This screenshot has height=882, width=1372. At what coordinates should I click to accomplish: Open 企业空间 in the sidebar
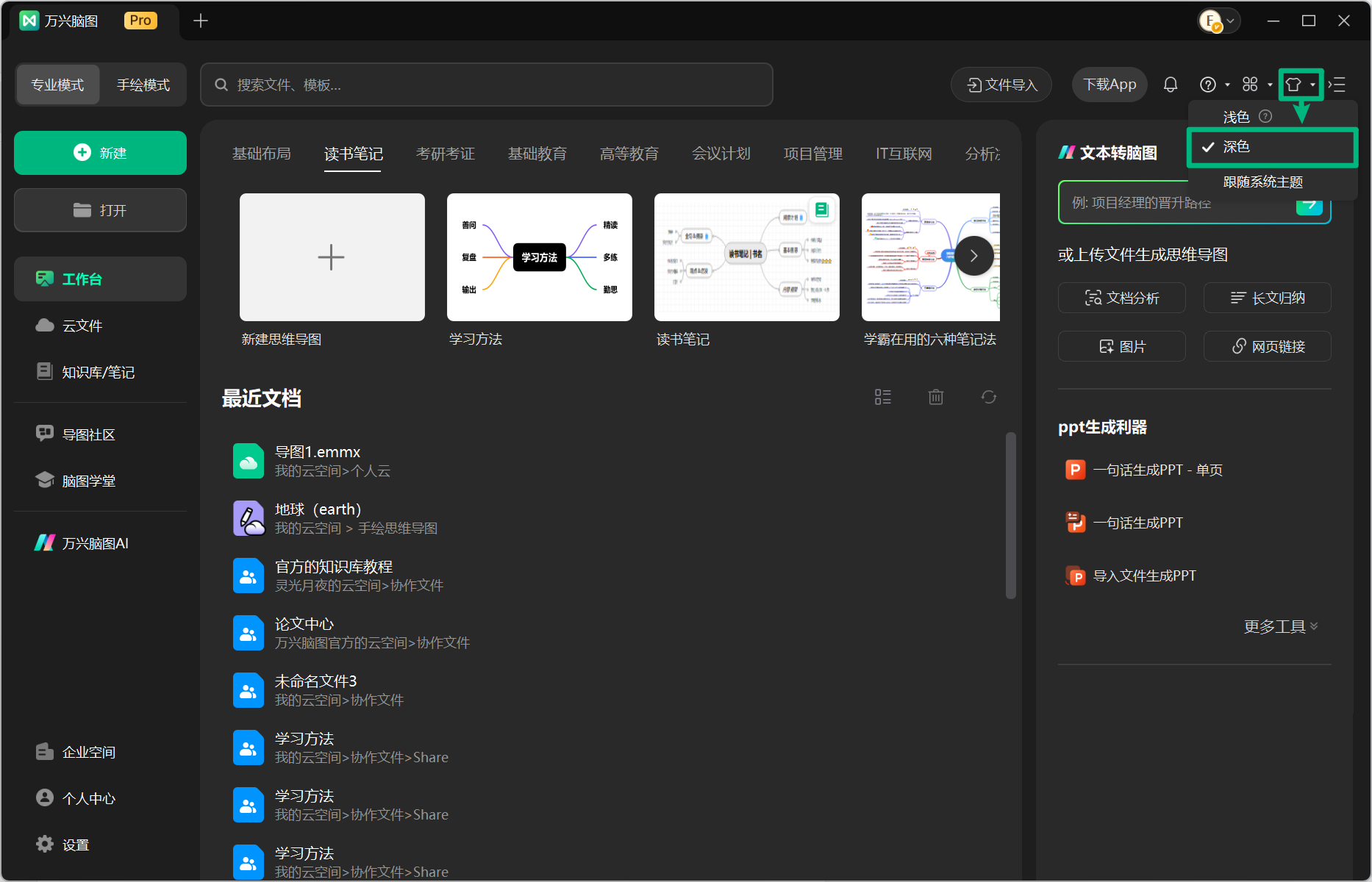pos(100,752)
